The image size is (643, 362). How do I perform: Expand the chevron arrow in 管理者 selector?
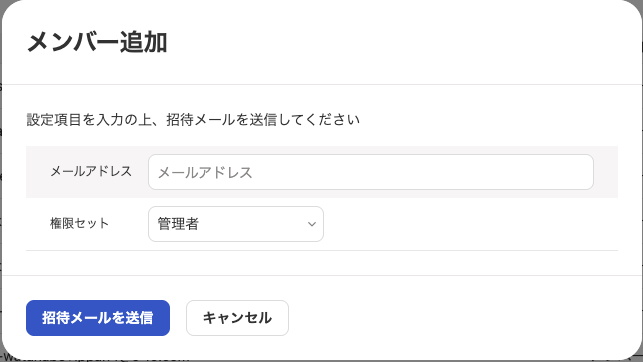[x=312, y=224]
